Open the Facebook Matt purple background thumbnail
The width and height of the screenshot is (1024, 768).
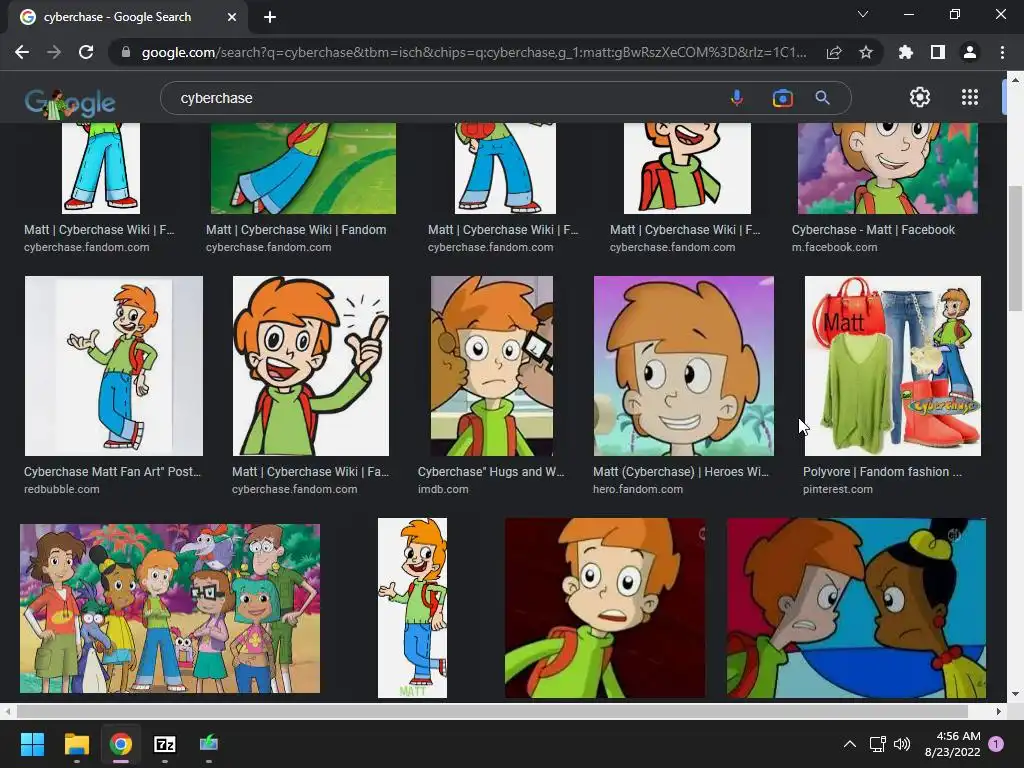click(x=888, y=168)
